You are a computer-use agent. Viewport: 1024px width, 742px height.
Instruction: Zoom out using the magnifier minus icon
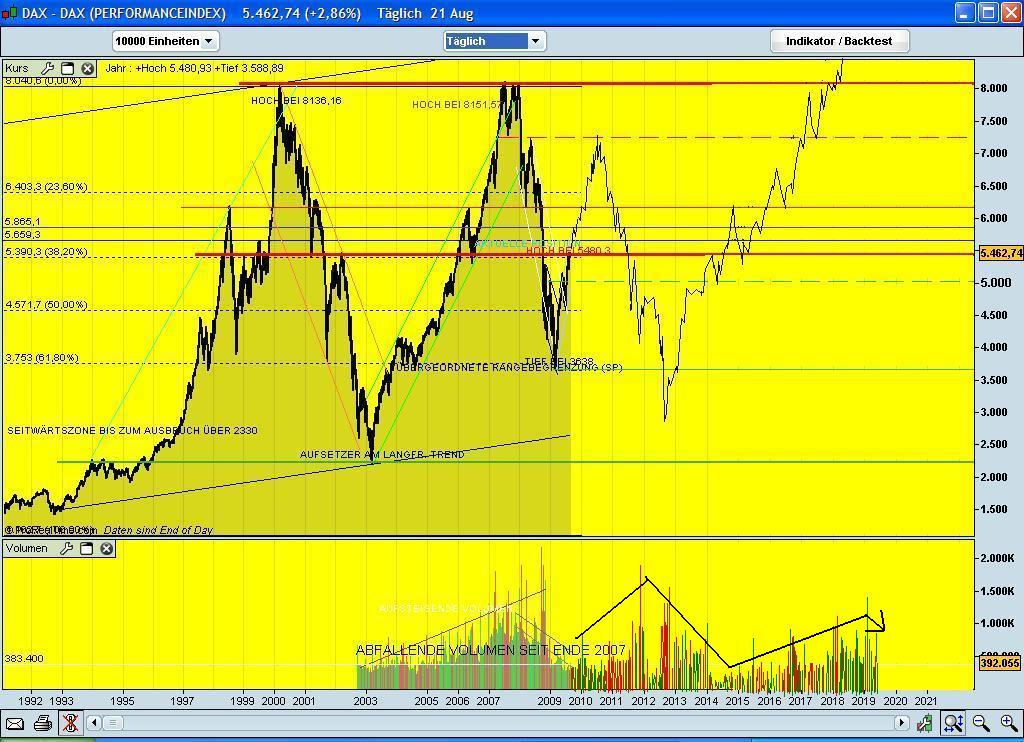pos(979,722)
